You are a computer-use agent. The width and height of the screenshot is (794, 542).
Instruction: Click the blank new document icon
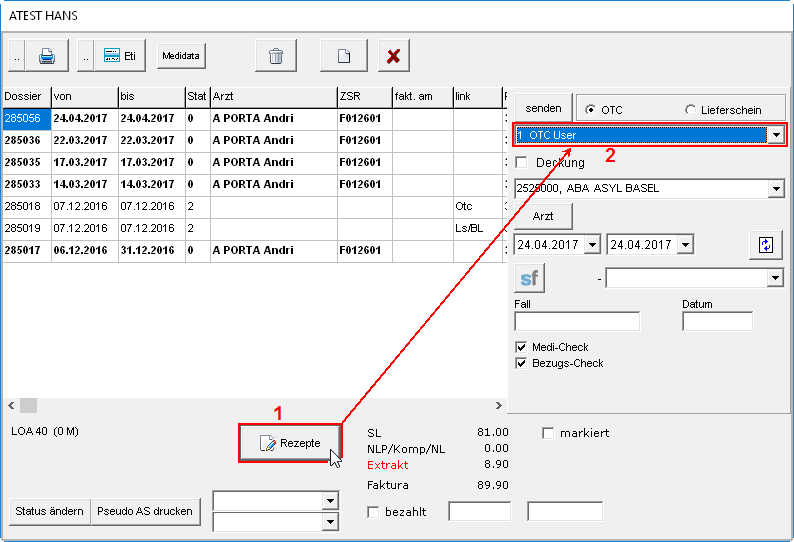343,56
